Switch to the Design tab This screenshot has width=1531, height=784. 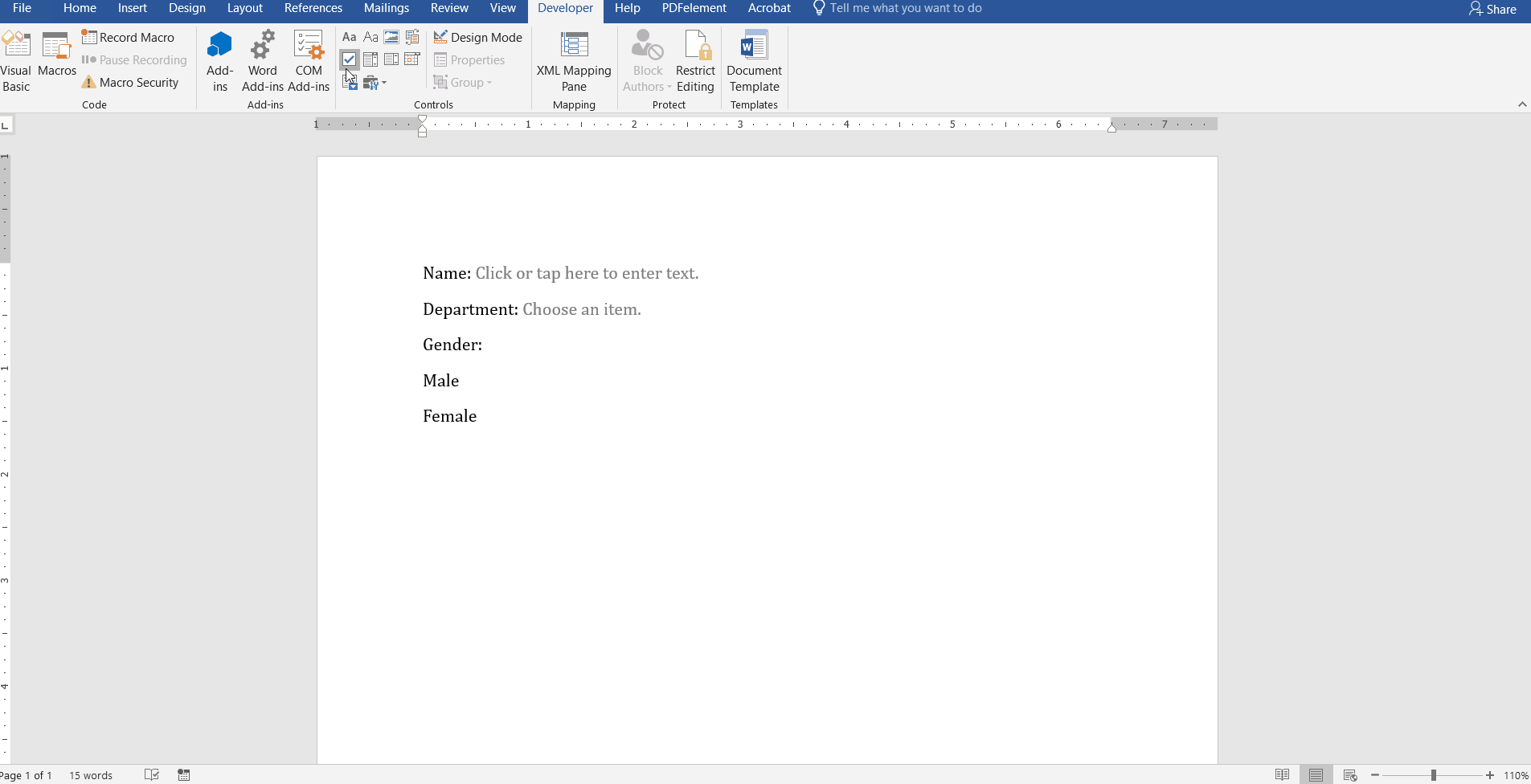click(x=187, y=8)
